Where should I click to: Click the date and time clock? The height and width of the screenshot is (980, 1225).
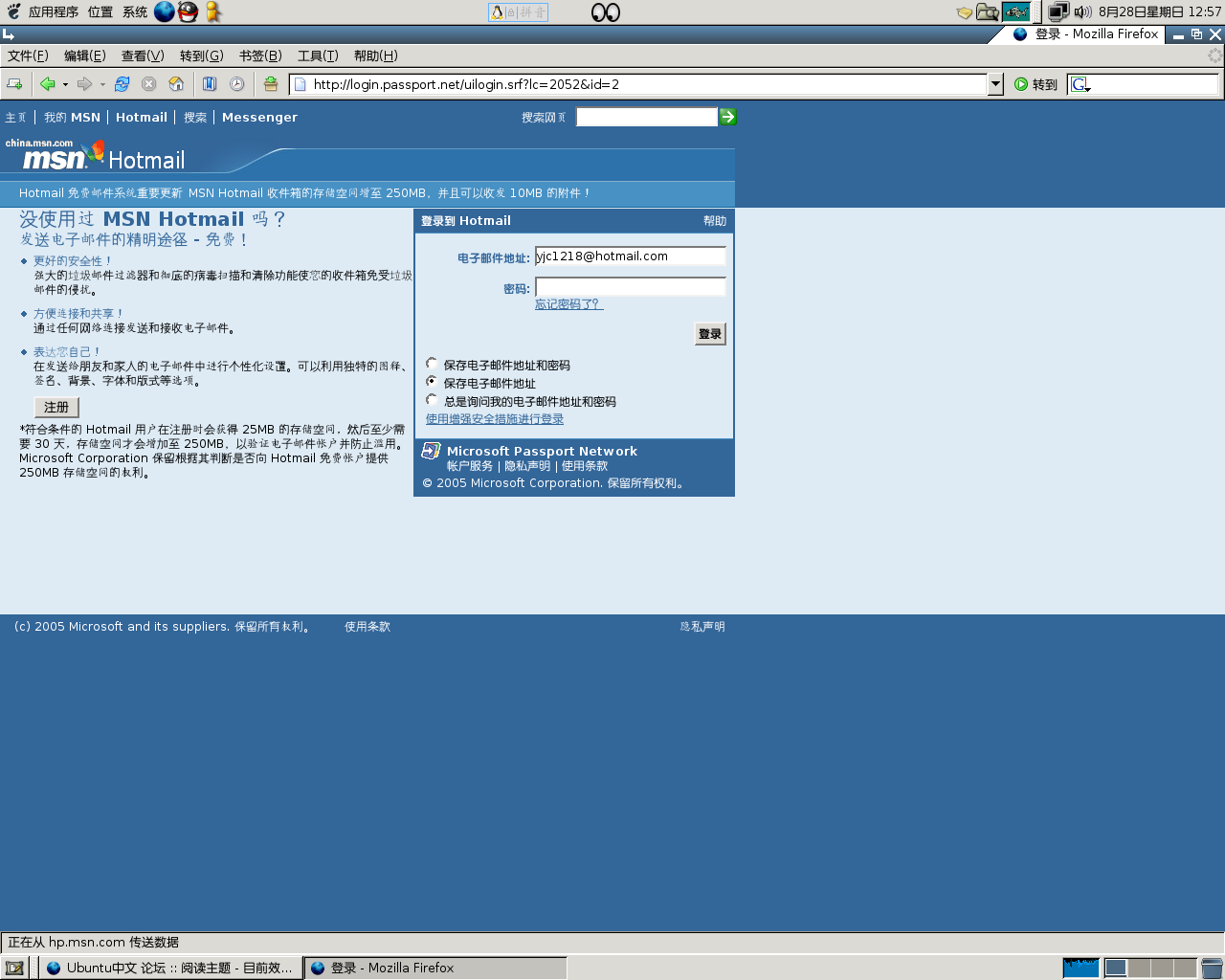[x=1160, y=12]
